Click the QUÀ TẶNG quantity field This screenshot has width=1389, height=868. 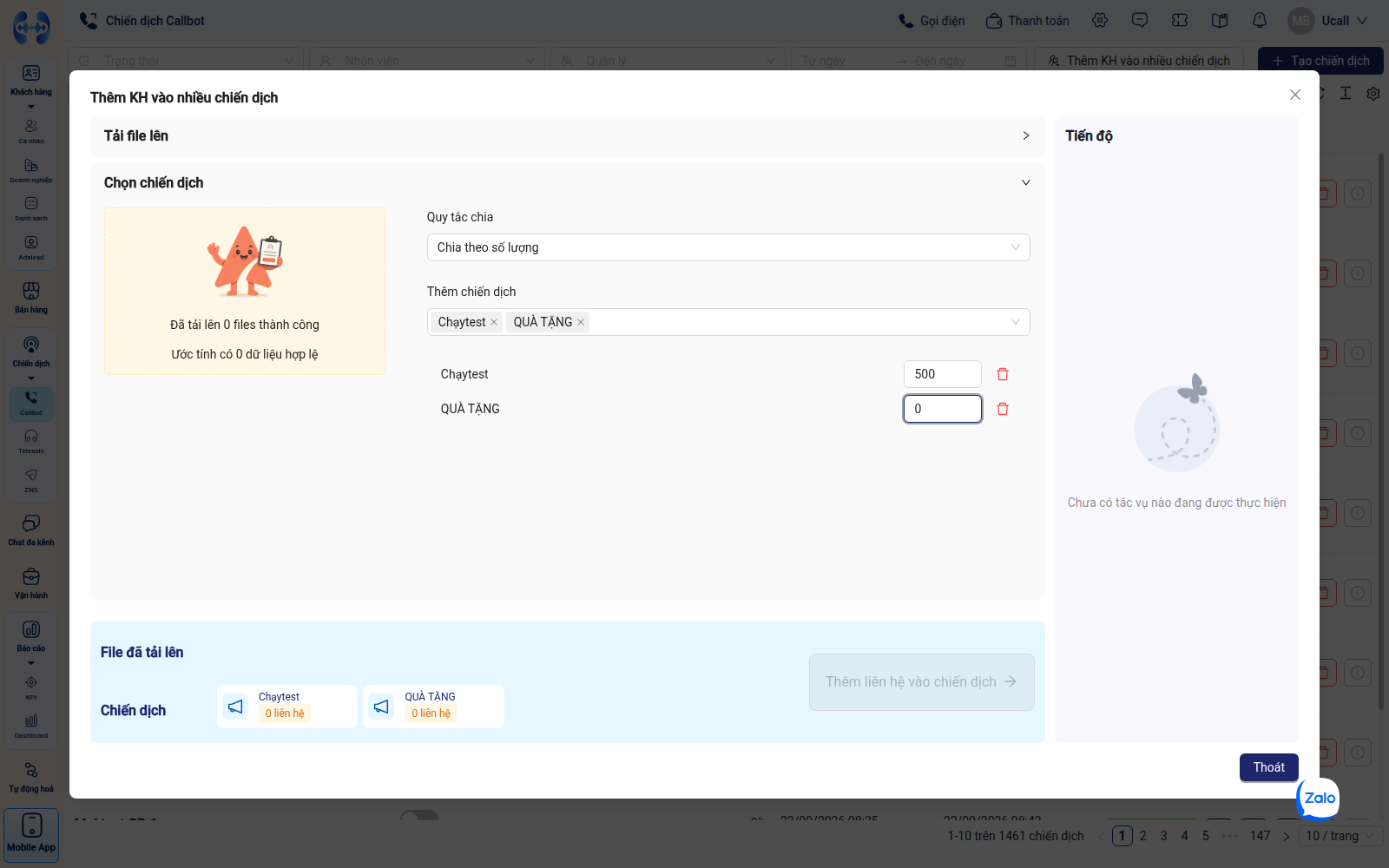(x=943, y=409)
